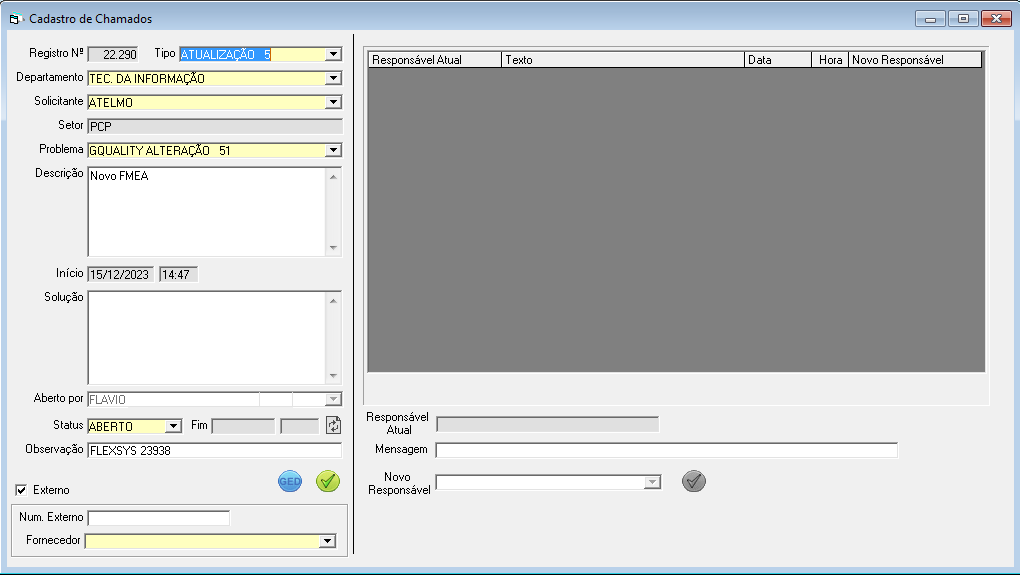1020x575 pixels.
Task: Click the Fim date field
Action: tap(243, 426)
